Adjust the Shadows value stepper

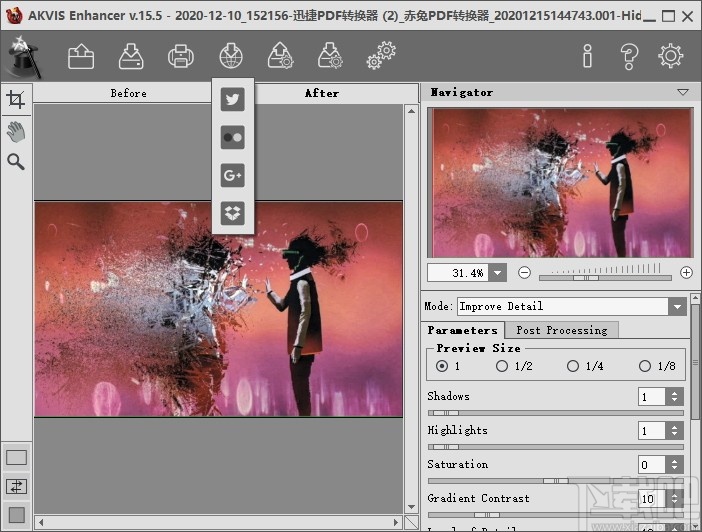tap(674, 396)
